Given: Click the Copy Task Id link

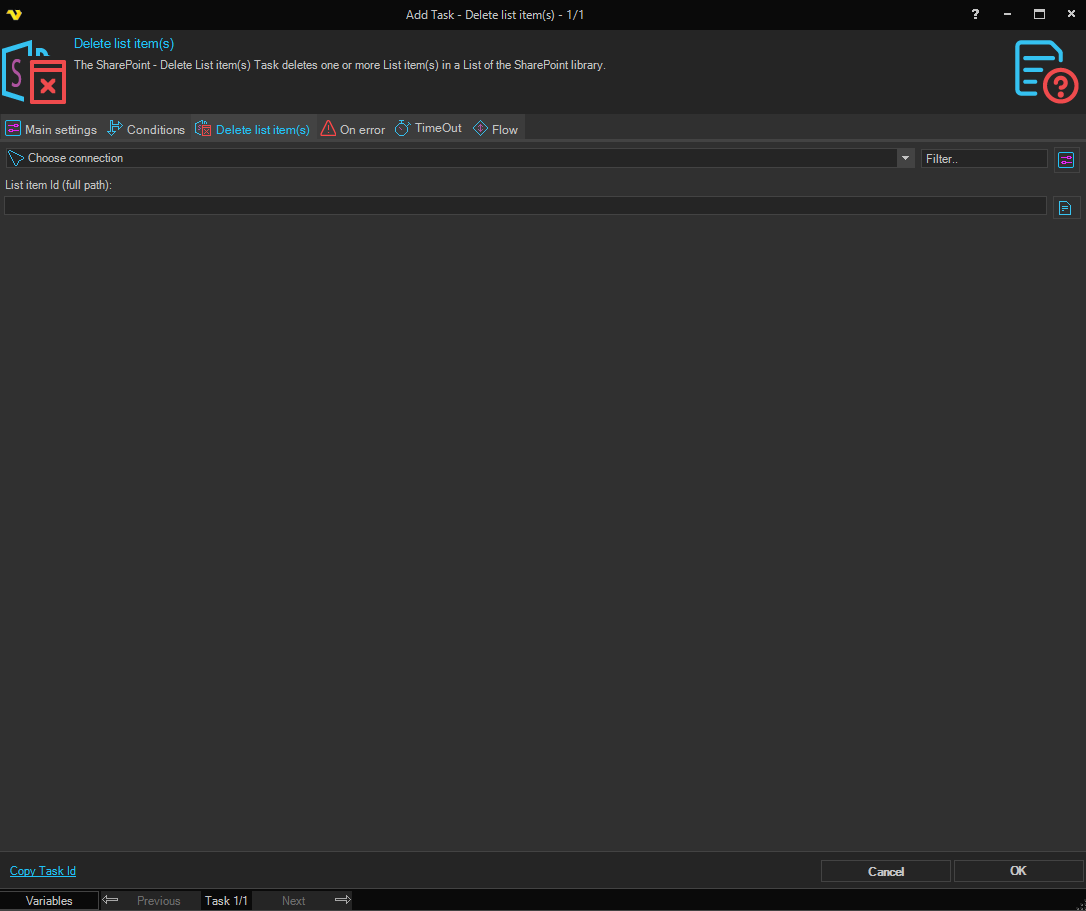Looking at the screenshot, I should click(43, 871).
